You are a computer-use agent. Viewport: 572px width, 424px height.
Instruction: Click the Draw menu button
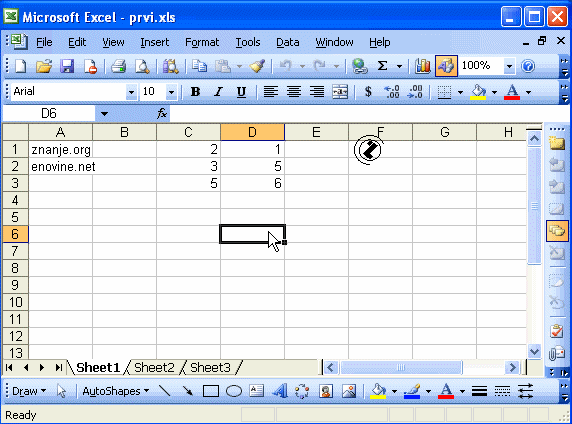[x=29, y=391]
